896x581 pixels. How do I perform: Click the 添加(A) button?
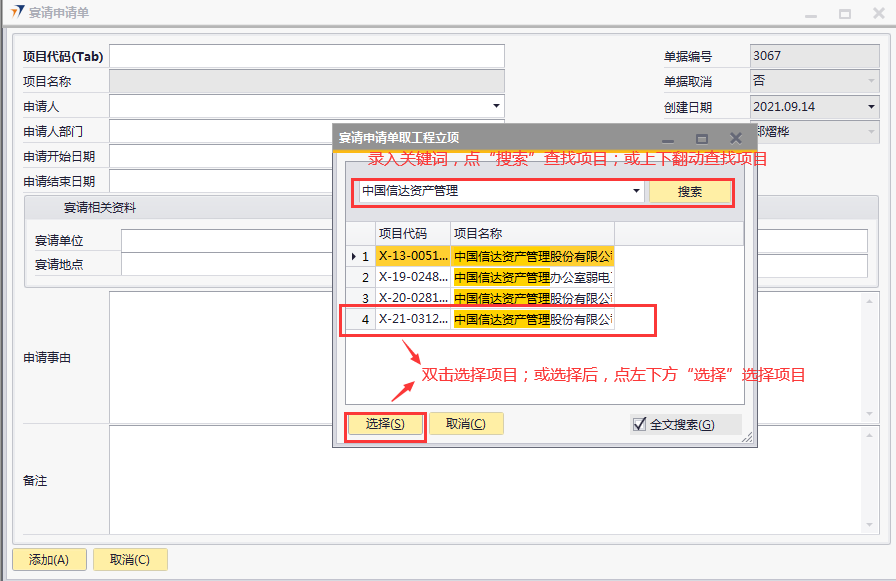49,560
